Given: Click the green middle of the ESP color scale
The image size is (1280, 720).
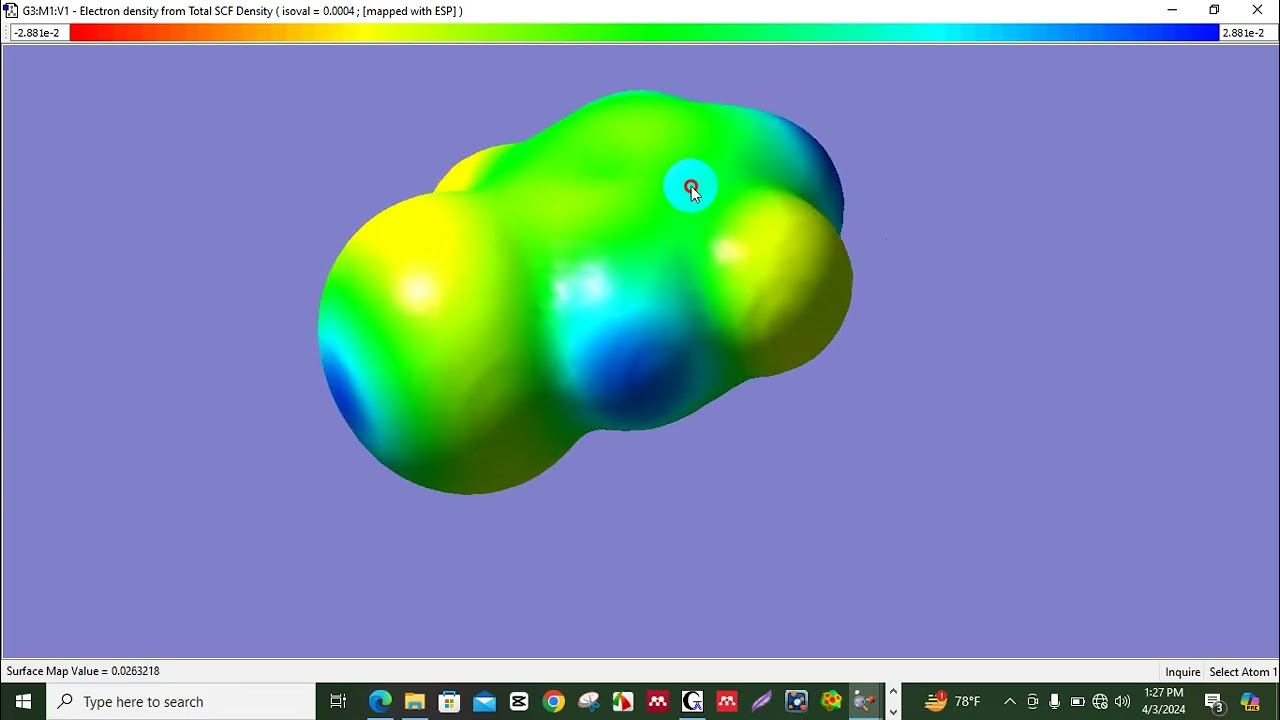Looking at the screenshot, I should pyautogui.click(x=645, y=33).
